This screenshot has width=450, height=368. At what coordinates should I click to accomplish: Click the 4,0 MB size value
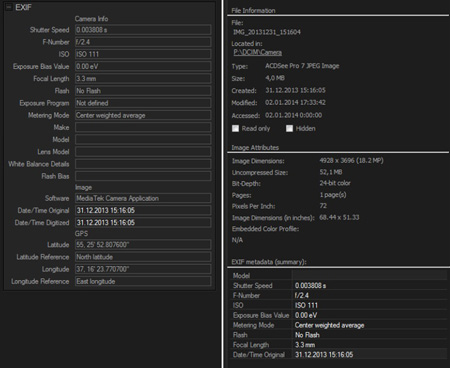275,78
